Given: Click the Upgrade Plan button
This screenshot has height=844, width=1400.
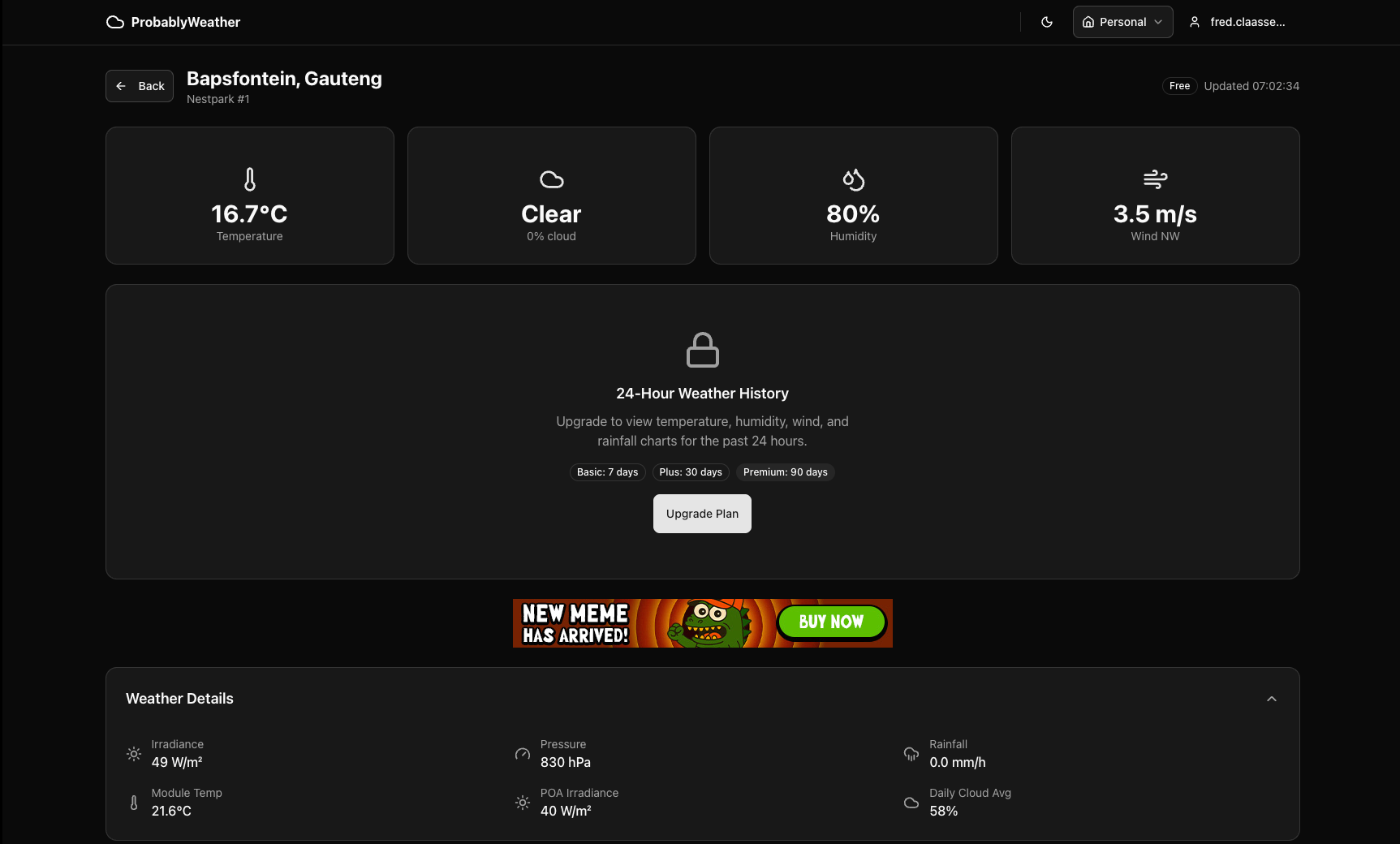Looking at the screenshot, I should click(702, 514).
